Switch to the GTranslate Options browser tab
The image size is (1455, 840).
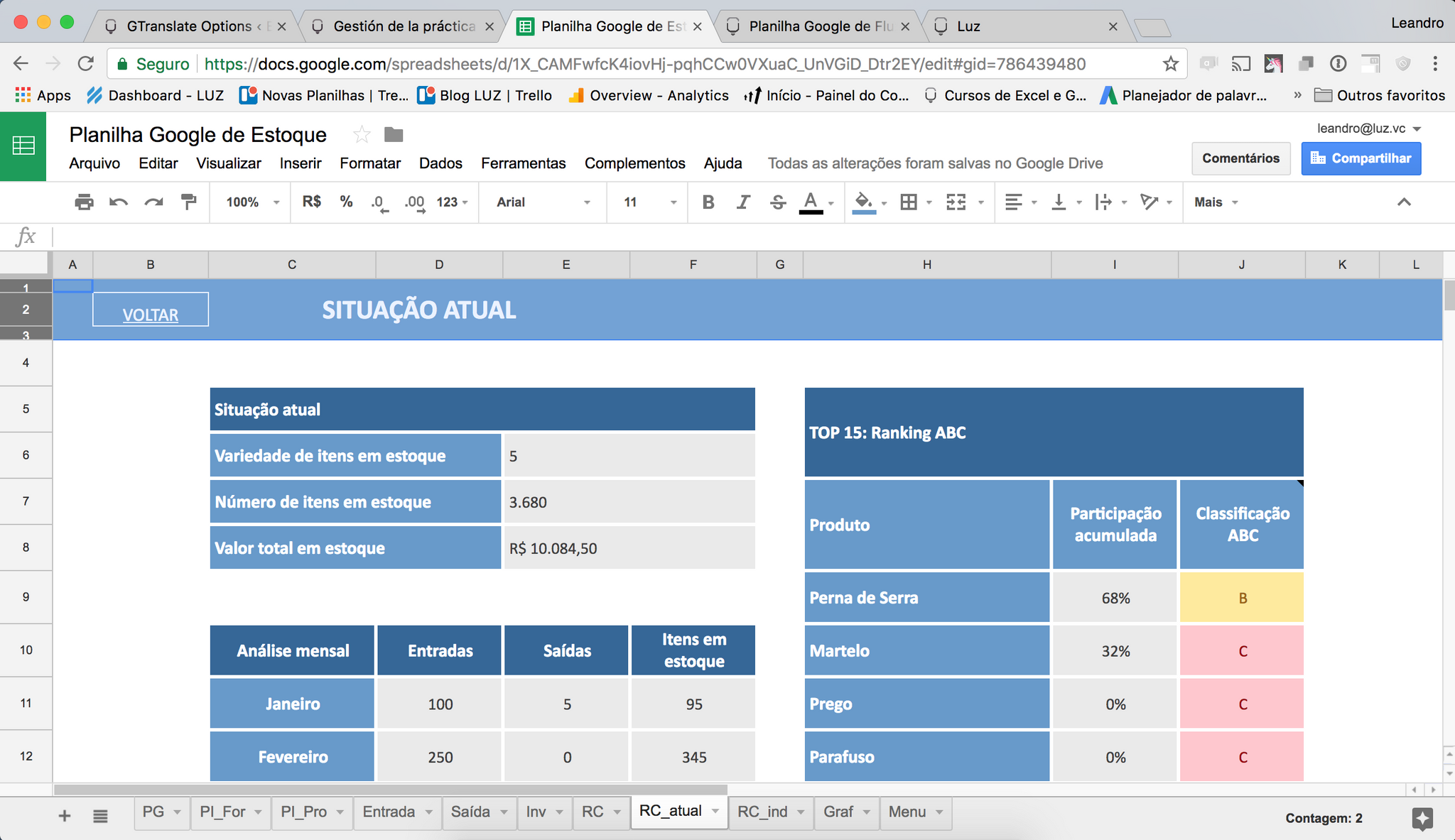tap(189, 26)
